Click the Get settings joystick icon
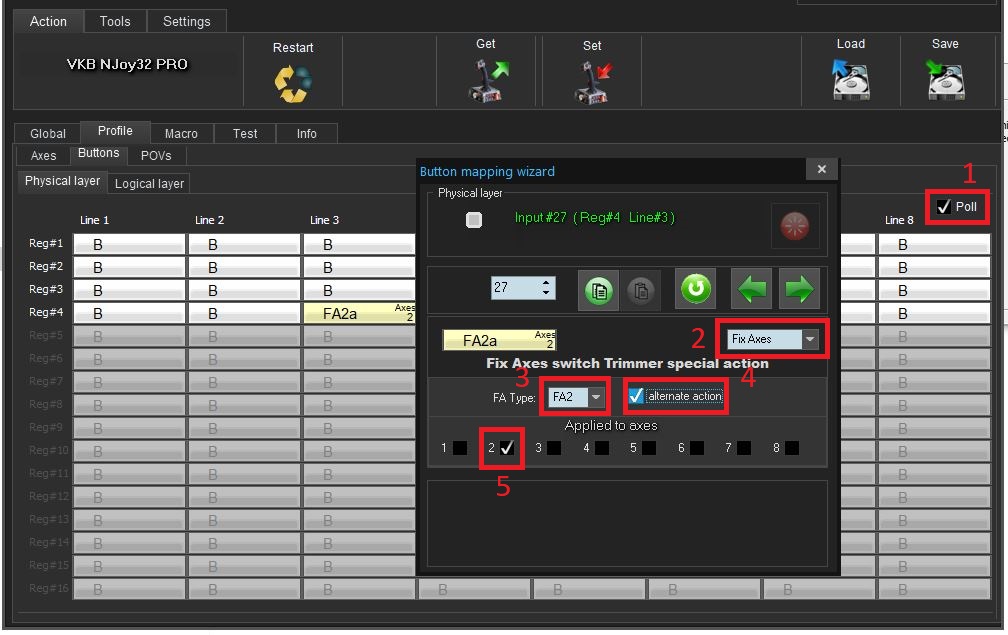Viewport: 1008px width, 635px height. point(487,79)
